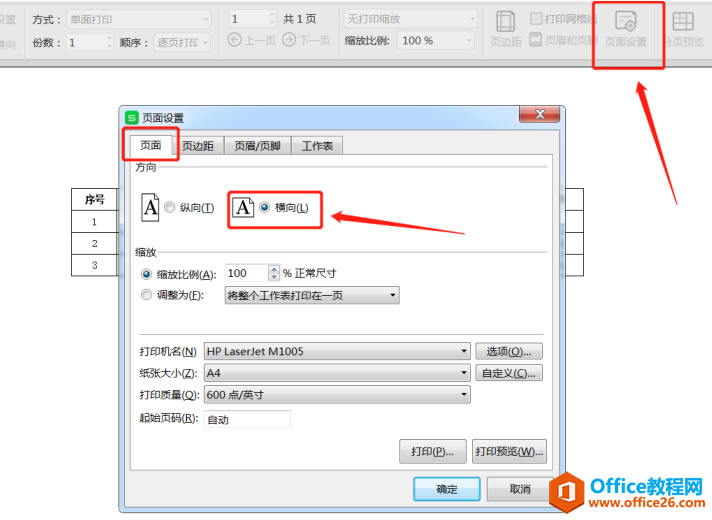Select the 缩放比例(A) radio button
712x520 pixels.
[146, 274]
